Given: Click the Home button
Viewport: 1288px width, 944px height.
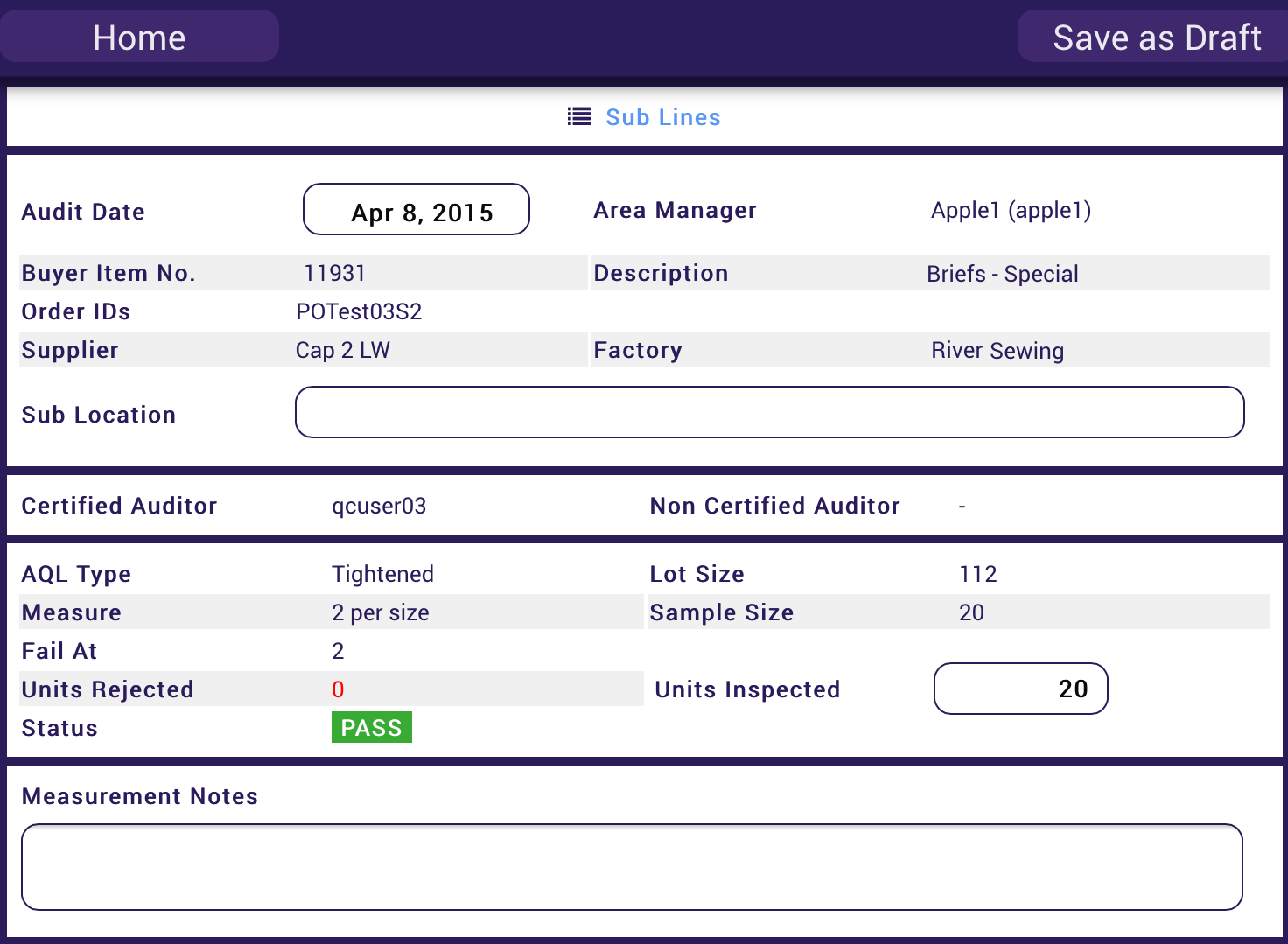Looking at the screenshot, I should 139,36.
